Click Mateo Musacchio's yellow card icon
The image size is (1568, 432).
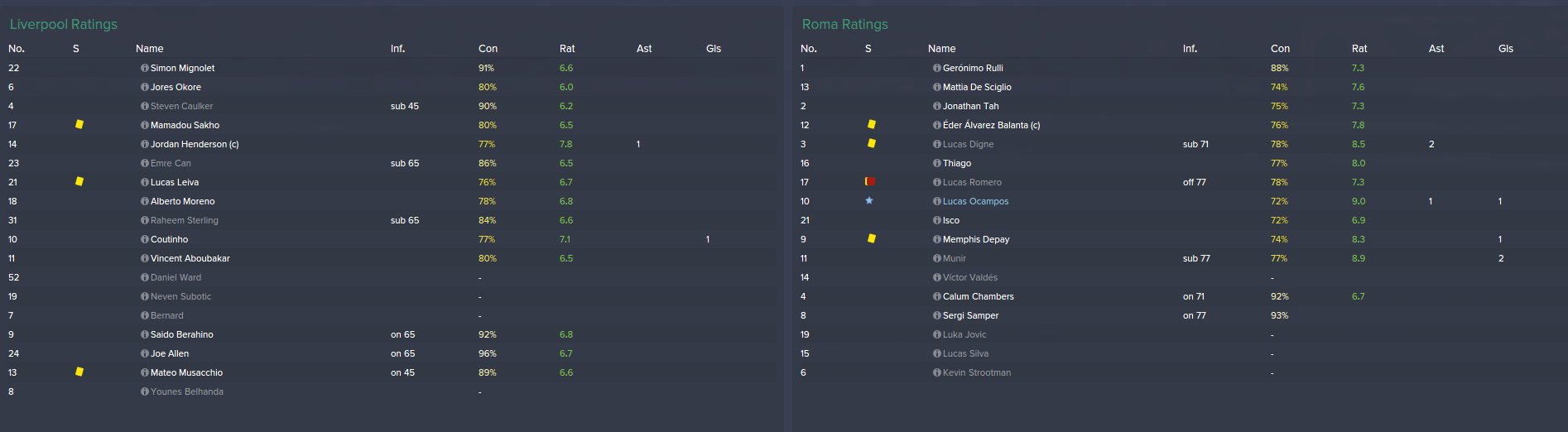coord(79,372)
